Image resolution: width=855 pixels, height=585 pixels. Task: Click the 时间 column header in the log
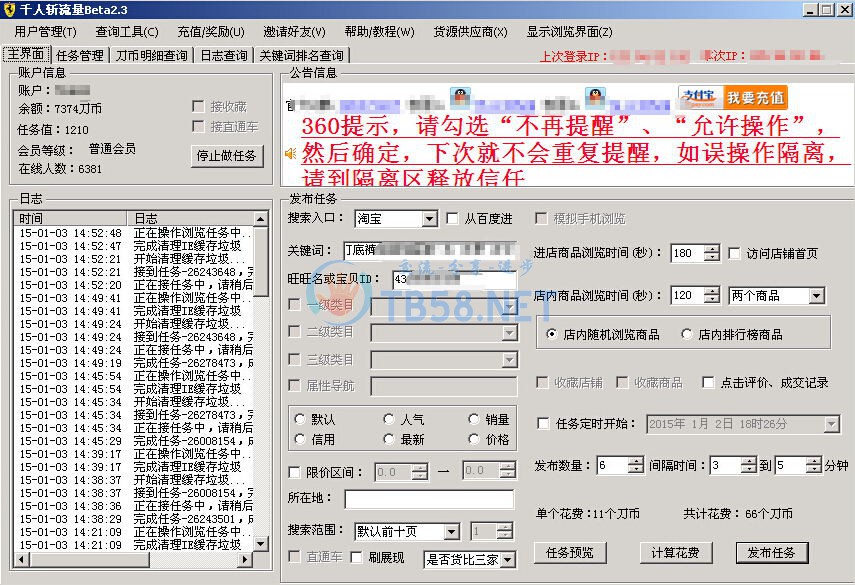click(x=70, y=219)
